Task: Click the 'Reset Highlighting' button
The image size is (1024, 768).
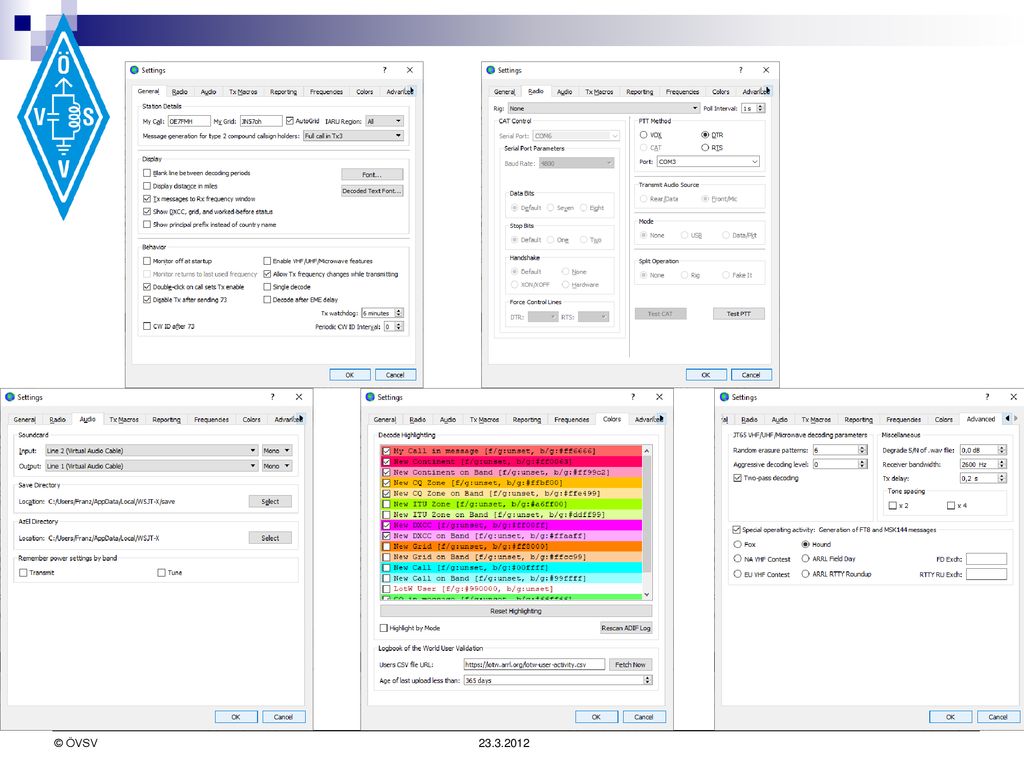Action: coord(515,611)
